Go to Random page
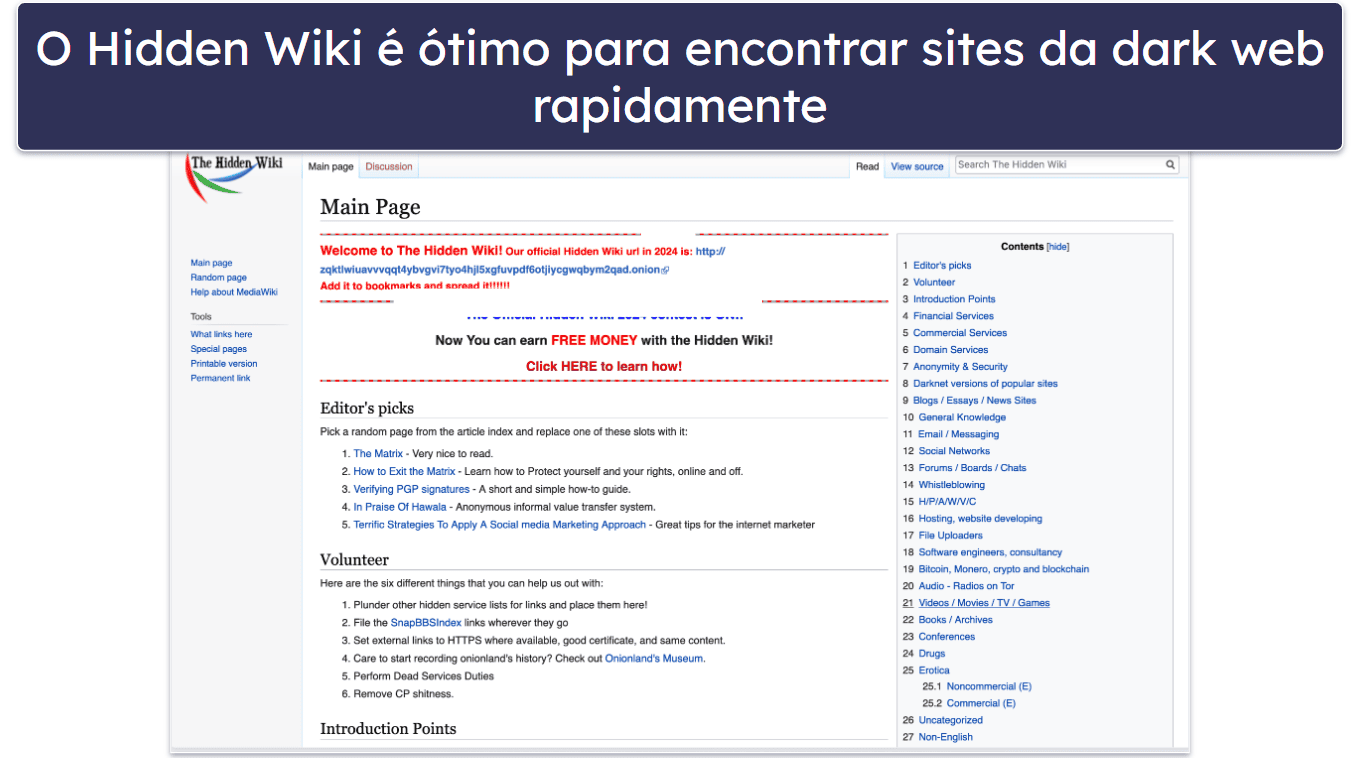Viewport: 1359px width, 758px height. pos(219,278)
